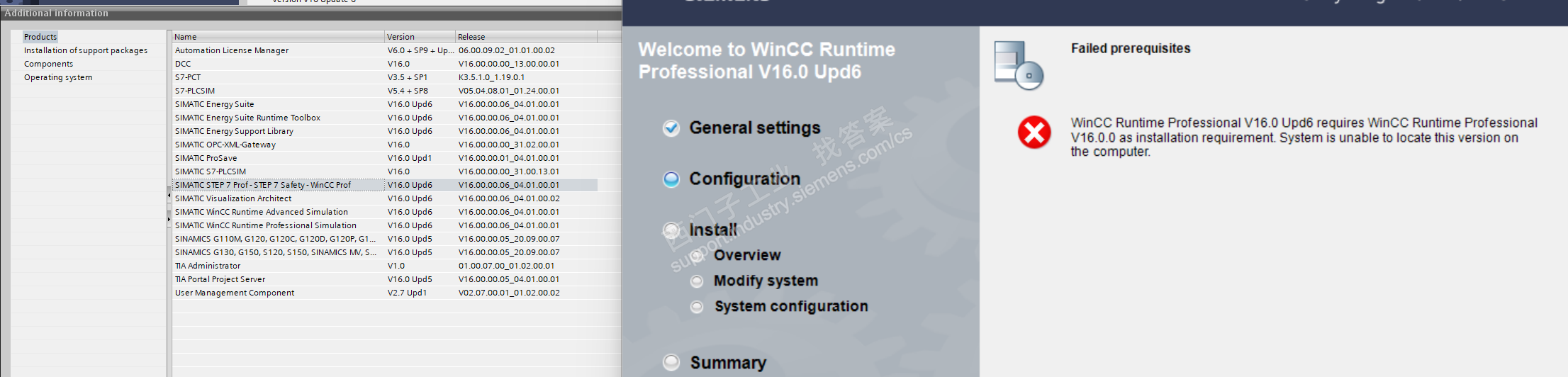This screenshot has width=1568, height=377.
Task: Click the gray Summary step bullet
Action: coord(671,362)
